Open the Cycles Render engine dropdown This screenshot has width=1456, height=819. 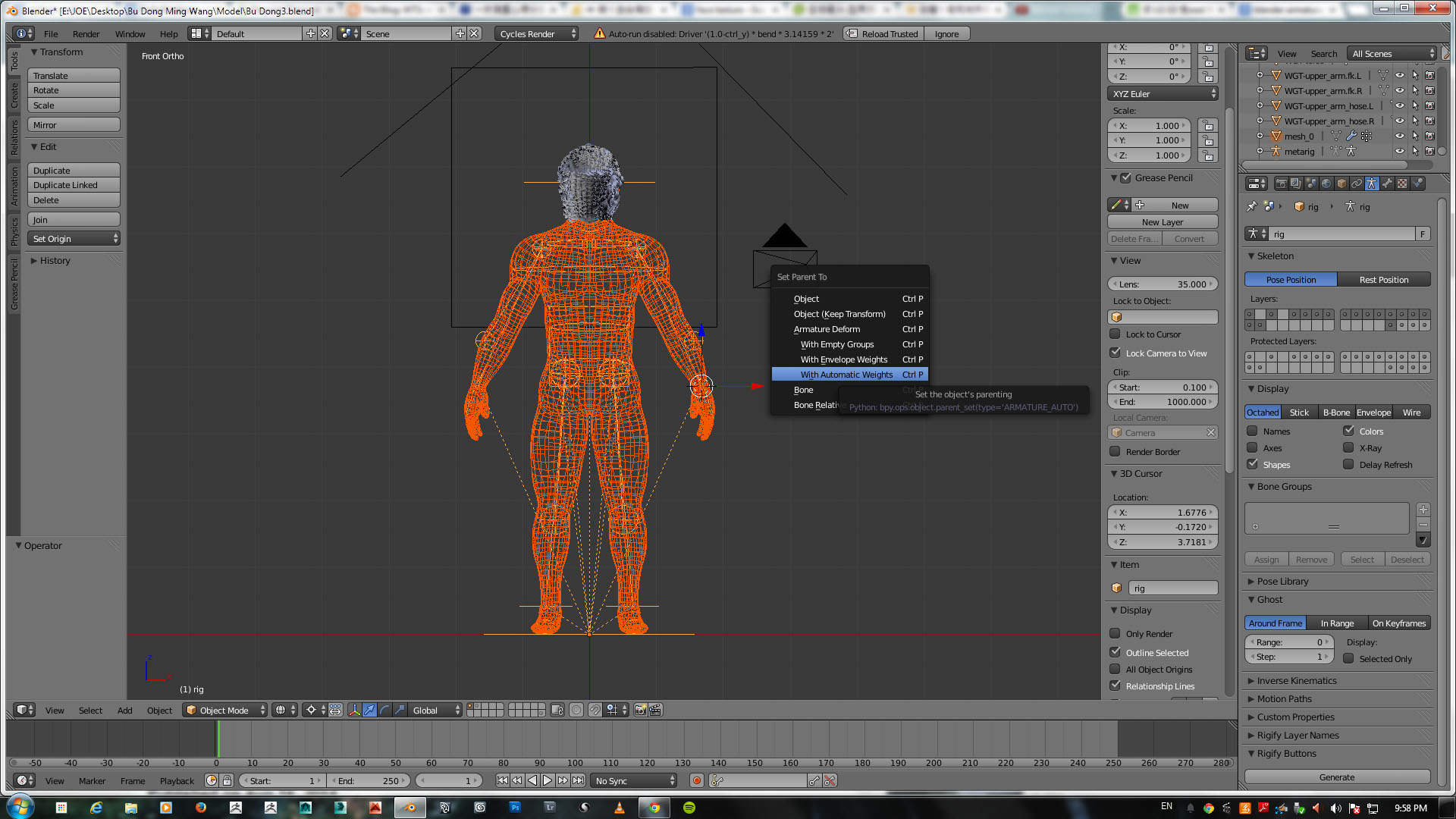pos(536,34)
